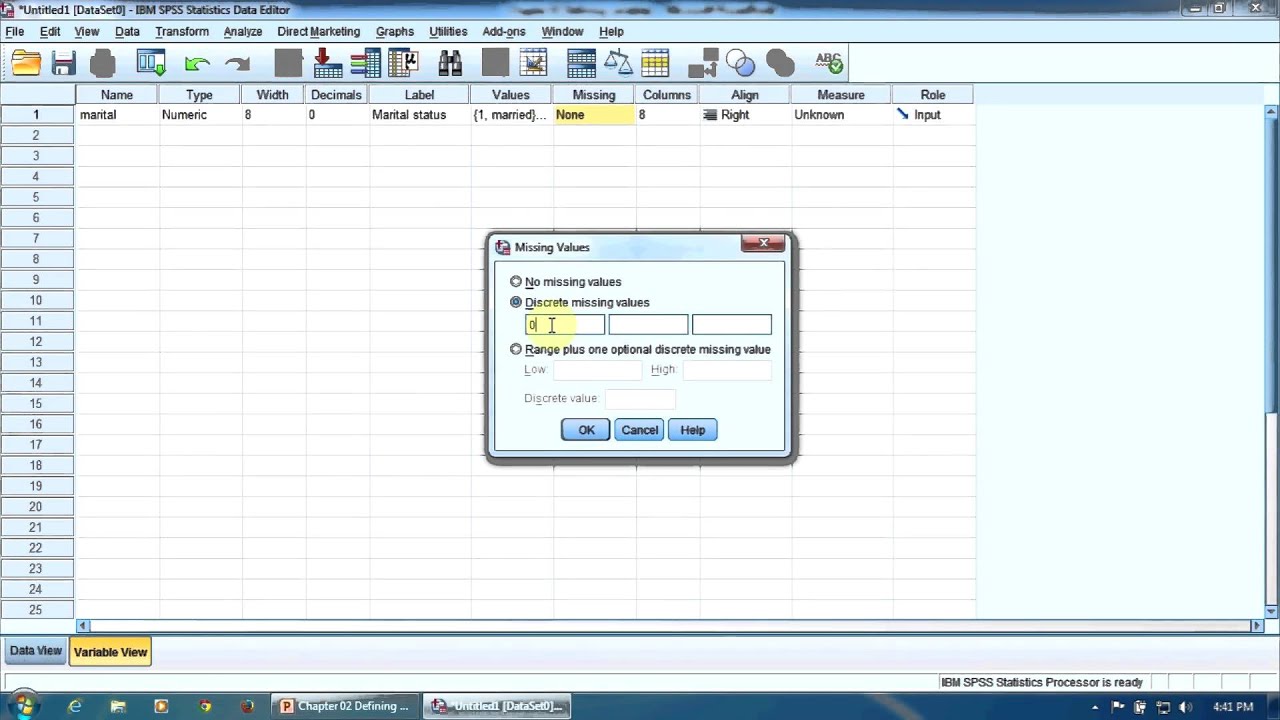The height and width of the screenshot is (720, 1280).
Task: Select the Discrete missing values option
Action: coord(579,302)
